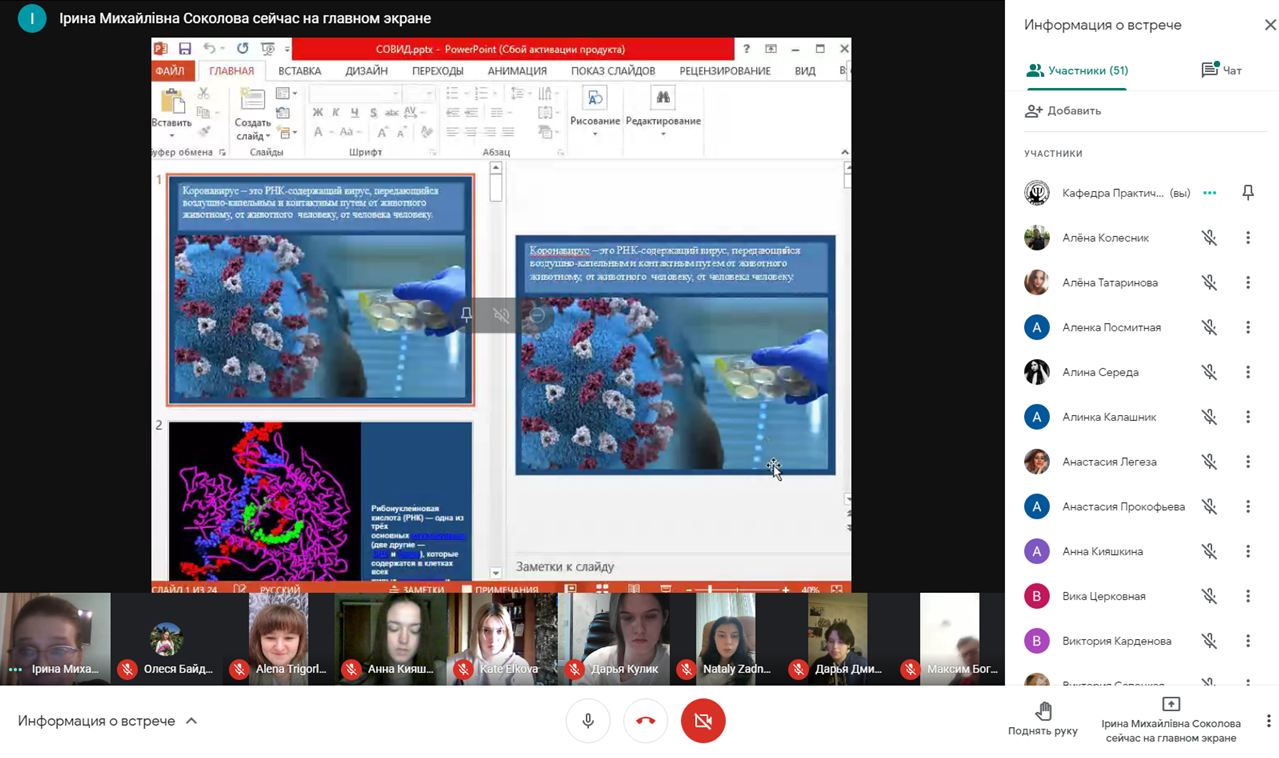Image resolution: width=1279 pixels, height=758 pixels.
Task: Select slide 2 thumbnail with RNA image
Action: (x=320, y=501)
